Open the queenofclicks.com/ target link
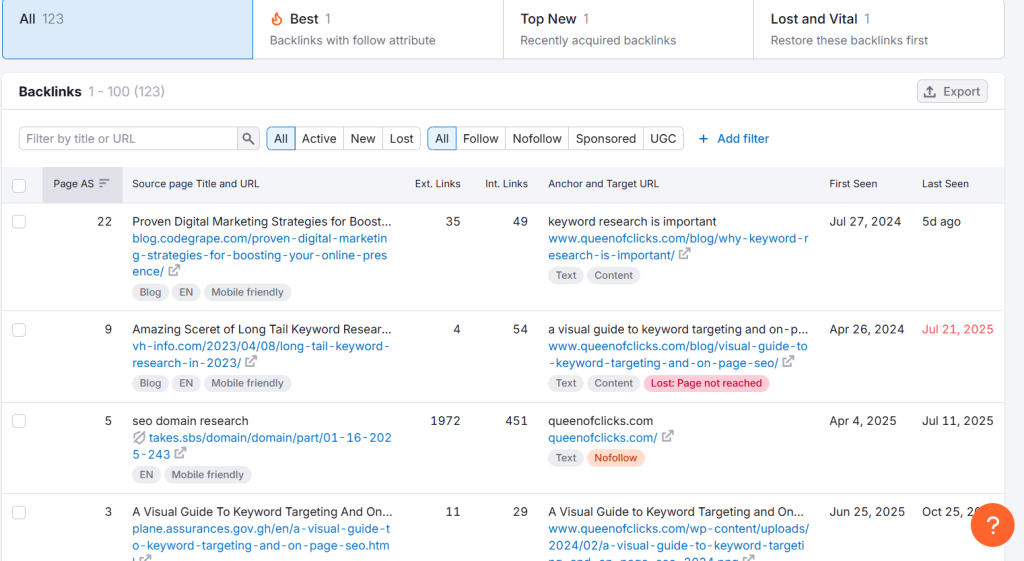Image resolution: width=1024 pixels, height=561 pixels. [x=602, y=438]
